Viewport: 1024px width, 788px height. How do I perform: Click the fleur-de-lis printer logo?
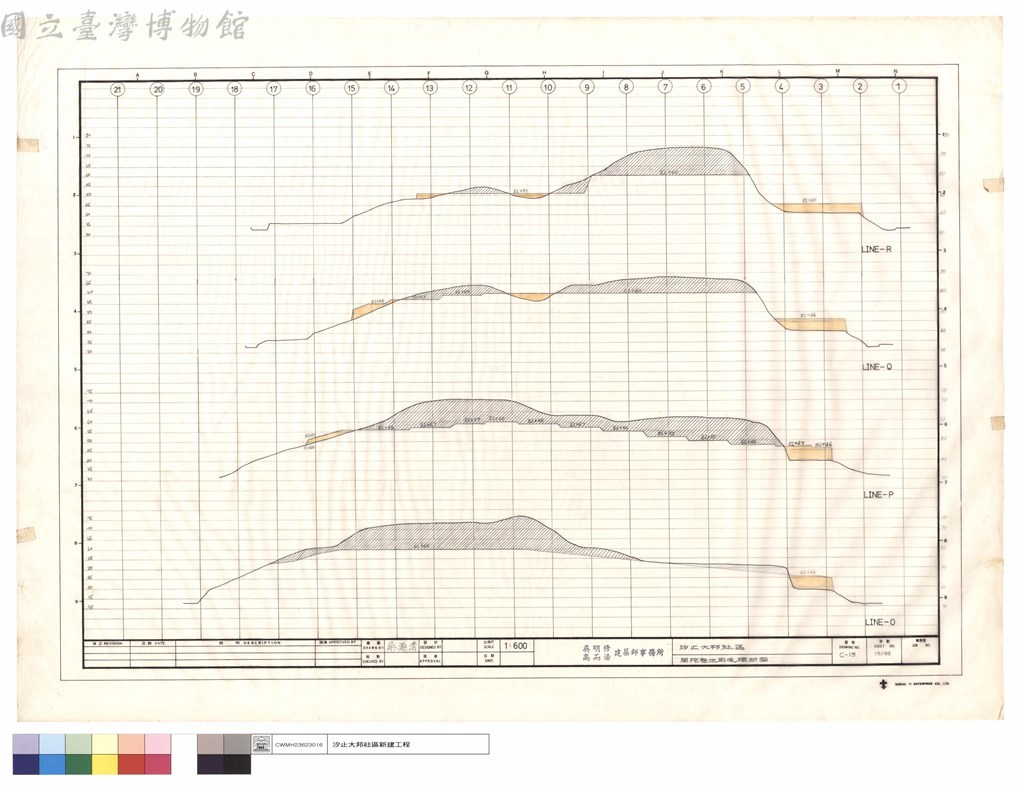point(884,684)
